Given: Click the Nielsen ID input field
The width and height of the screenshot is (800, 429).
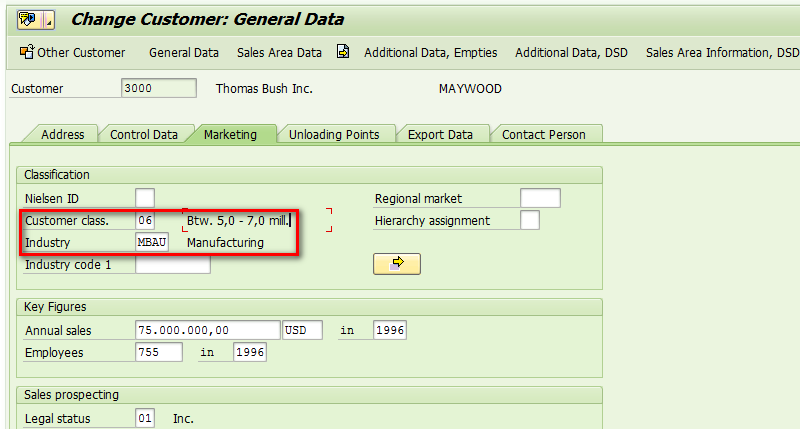Looking at the screenshot, I should click(145, 198).
